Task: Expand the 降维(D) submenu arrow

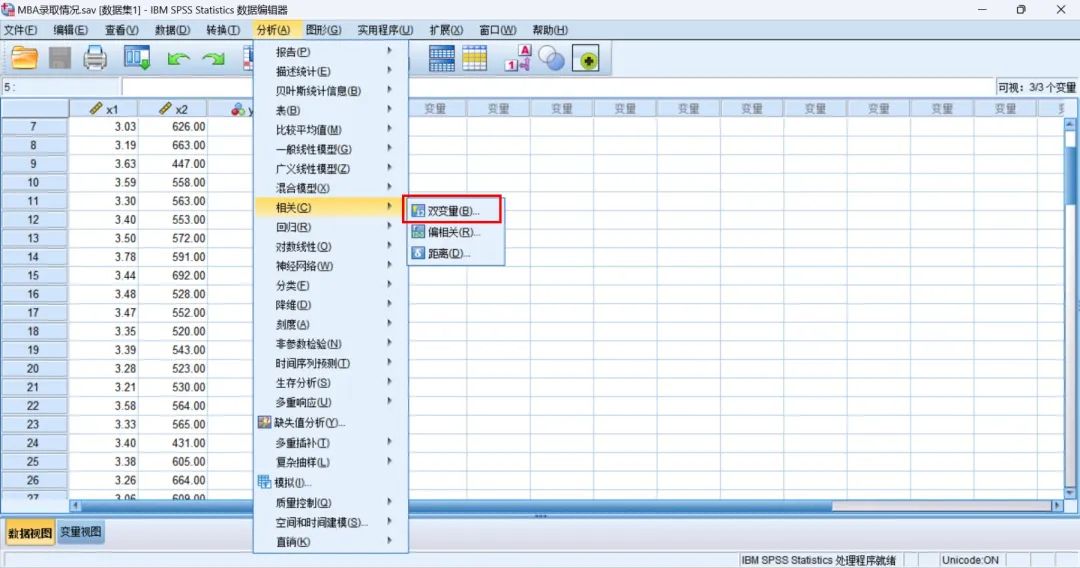Action: (x=390, y=304)
